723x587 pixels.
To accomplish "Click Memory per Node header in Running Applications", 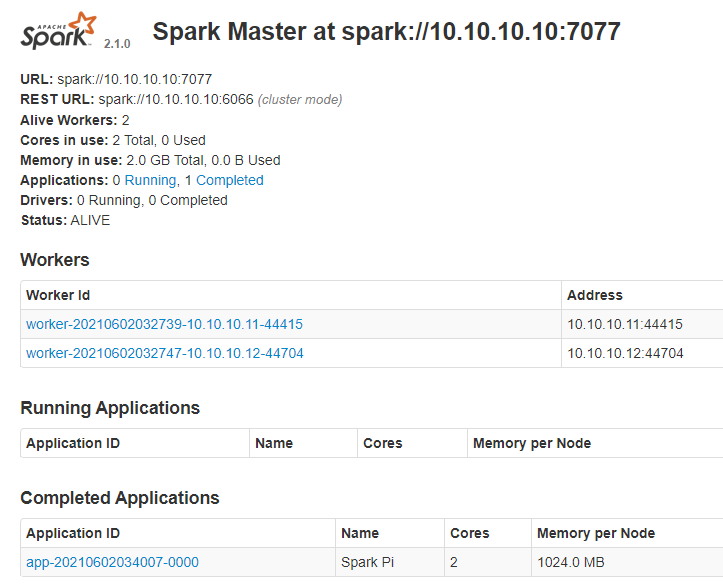I will click(532, 443).
